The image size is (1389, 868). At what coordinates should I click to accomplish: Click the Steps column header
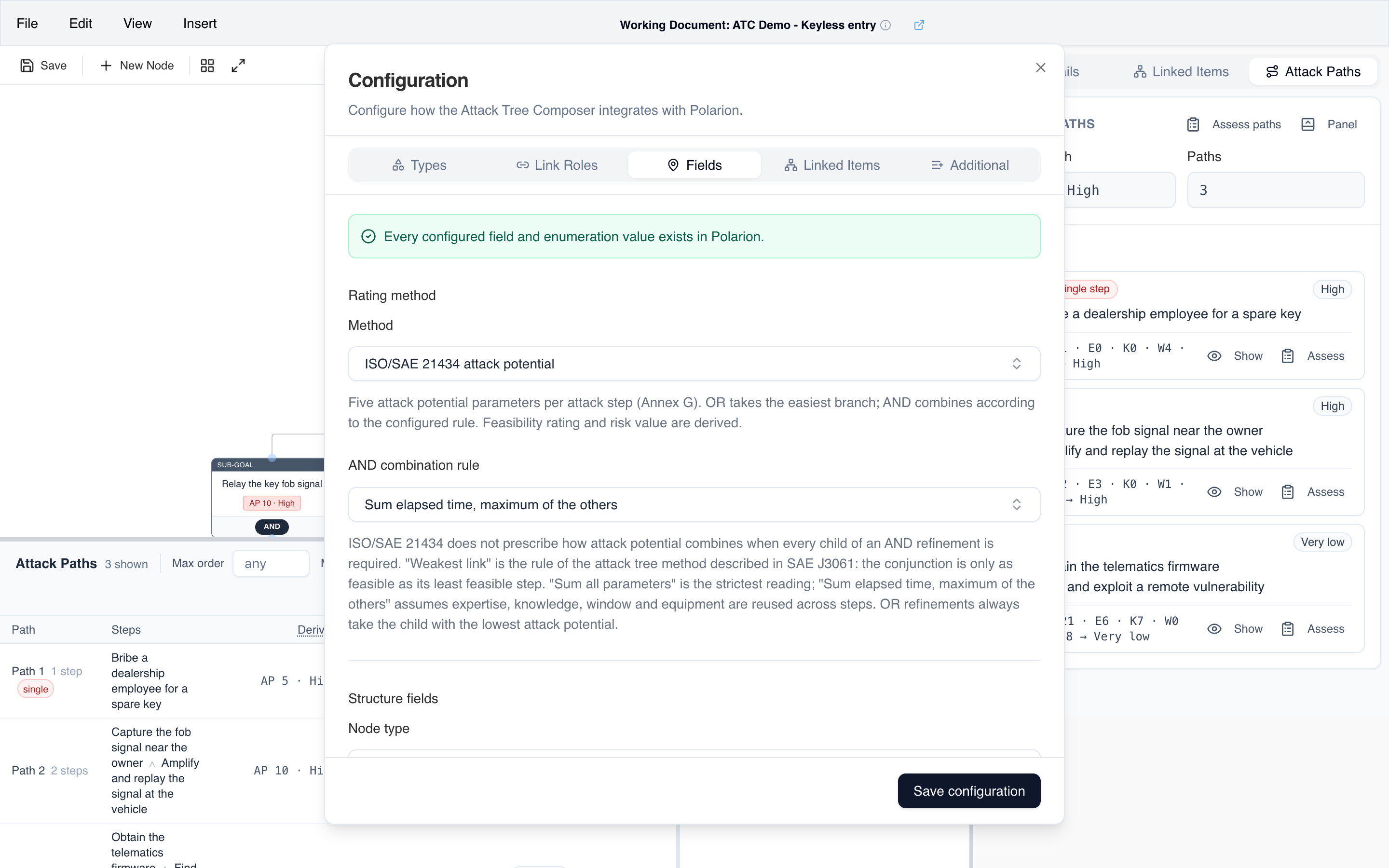pyautogui.click(x=126, y=630)
